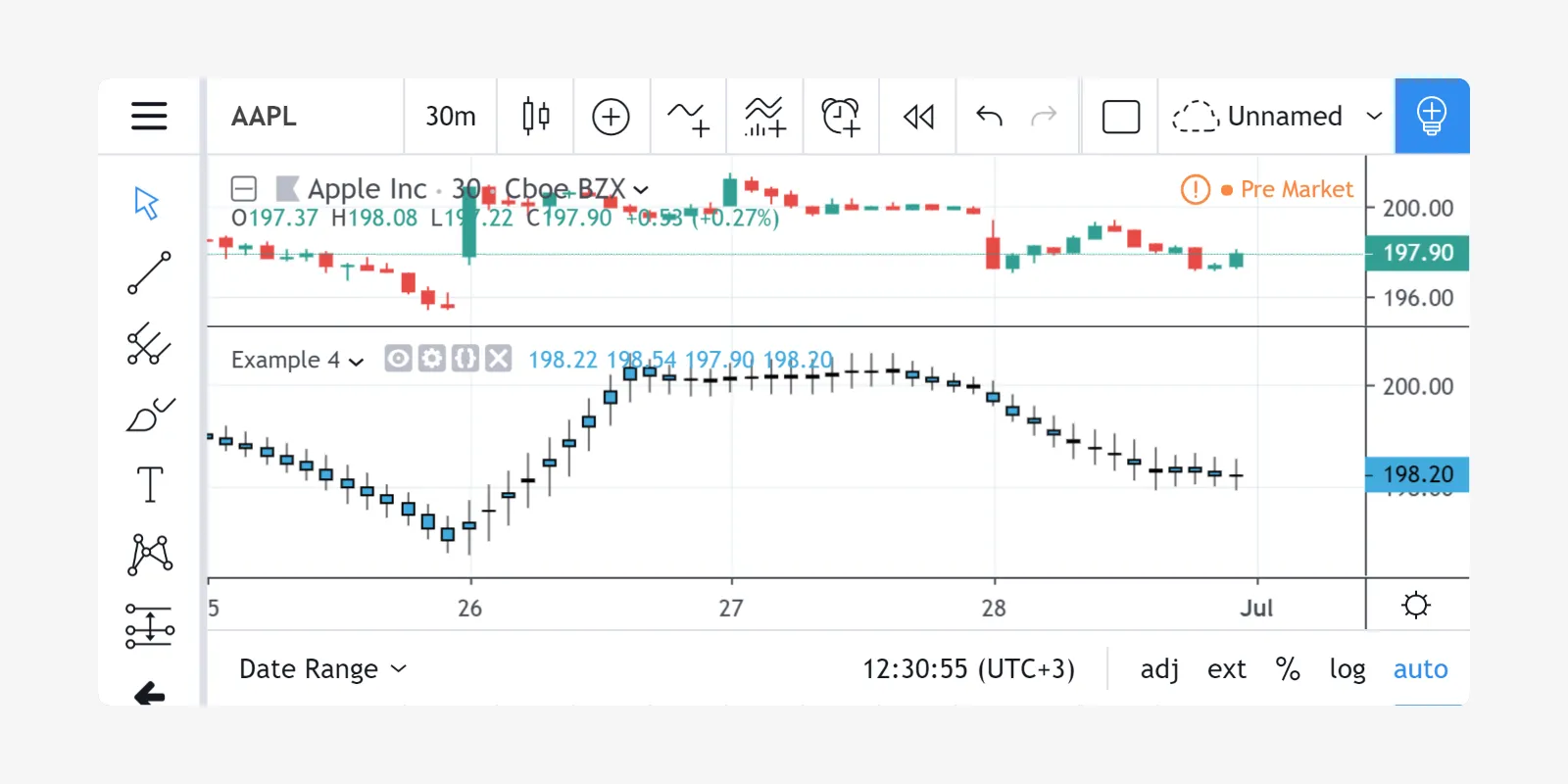
Task: Click the compare or add symbol icon
Action: pyautogui.click(x=611, y=116)
